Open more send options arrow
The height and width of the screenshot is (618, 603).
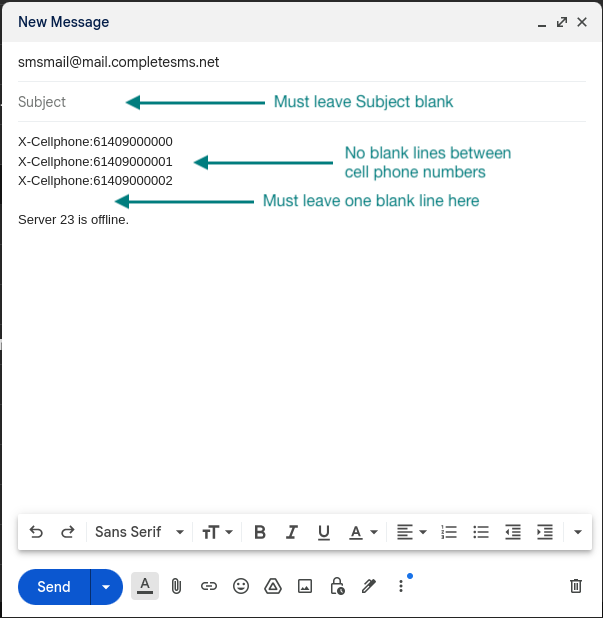(106, 587)
